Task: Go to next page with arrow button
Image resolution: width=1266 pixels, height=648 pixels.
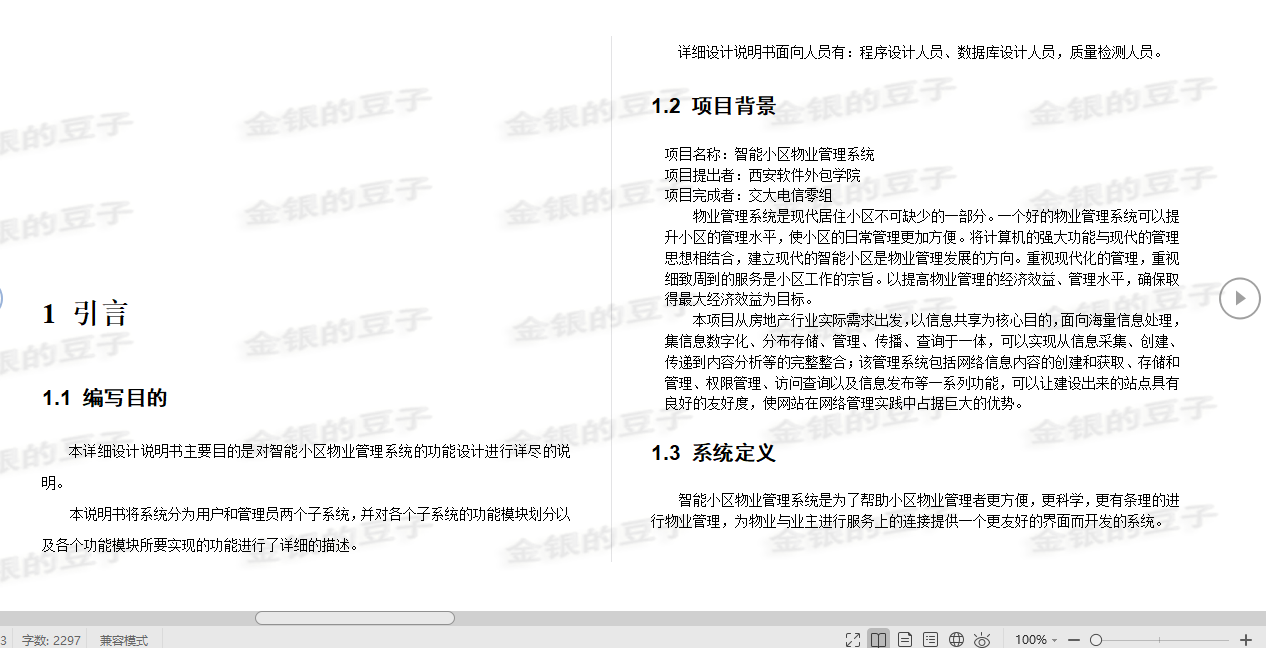Action: coord(1240,298)
